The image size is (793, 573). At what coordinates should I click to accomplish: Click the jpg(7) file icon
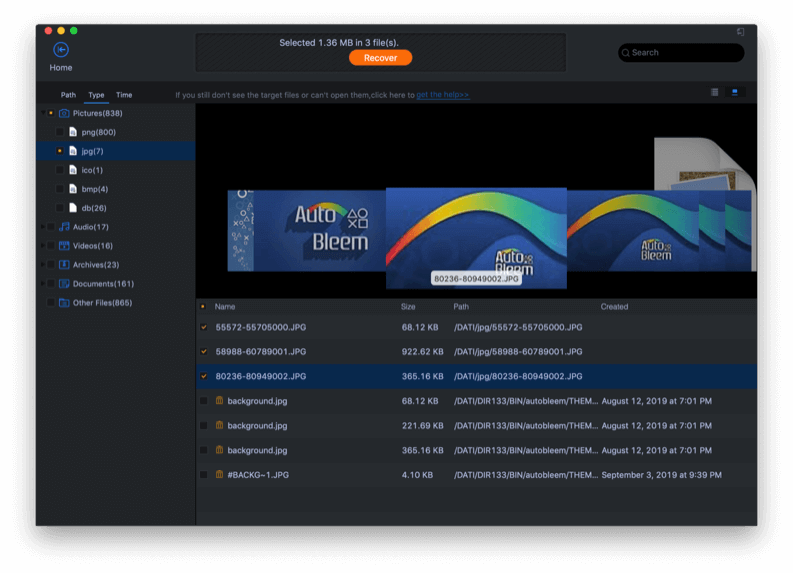[73, 151]
